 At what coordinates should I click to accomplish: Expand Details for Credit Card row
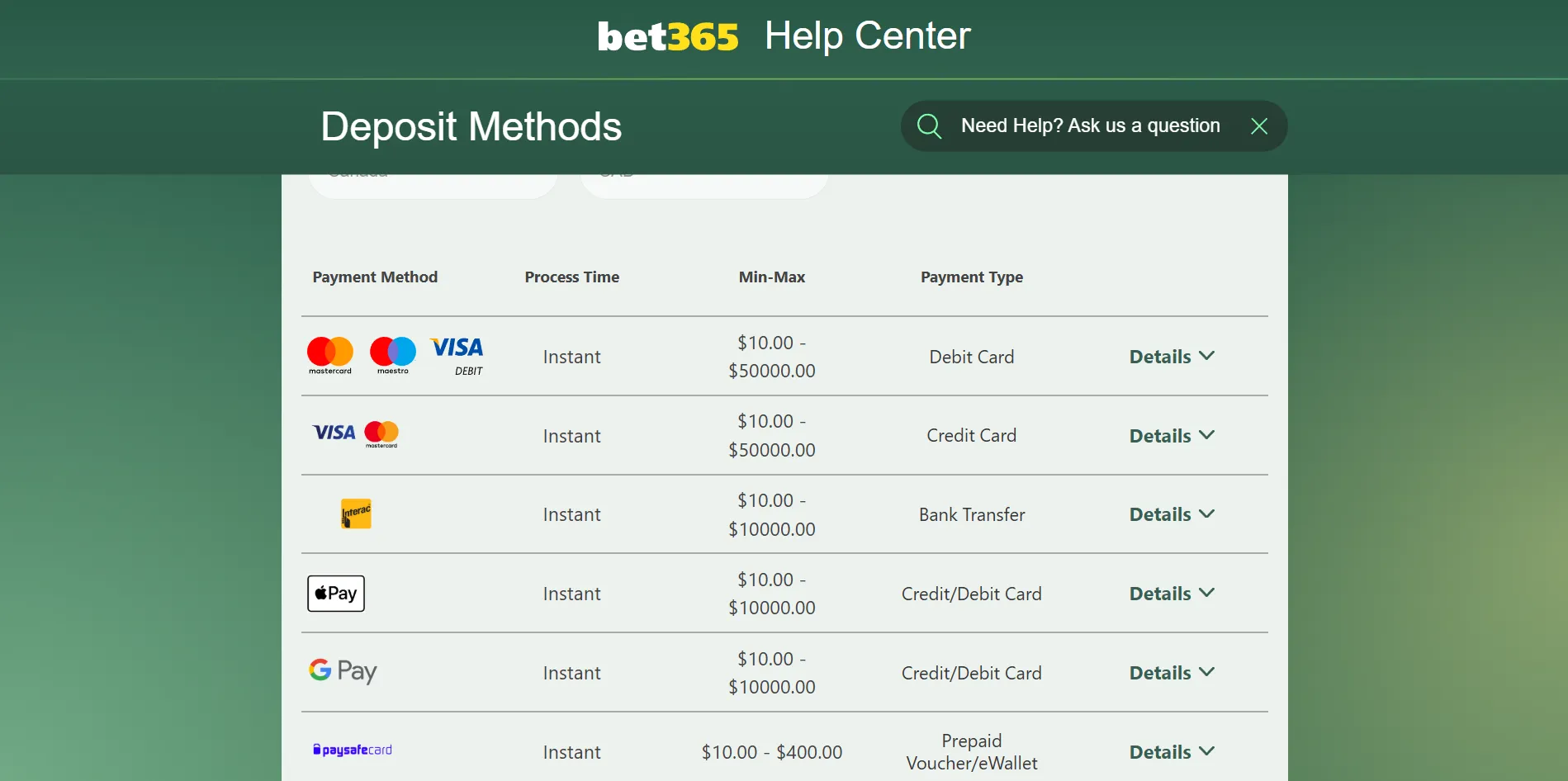click(1172, 436)
